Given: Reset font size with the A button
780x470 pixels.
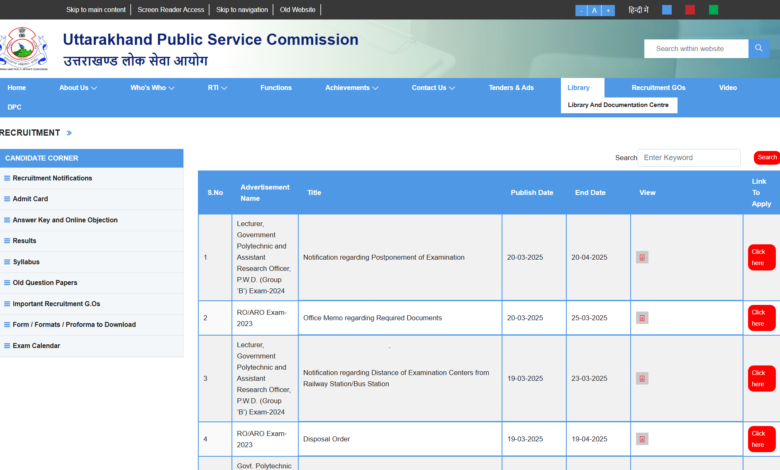Looking at the screenshot, I should point(594,10).
